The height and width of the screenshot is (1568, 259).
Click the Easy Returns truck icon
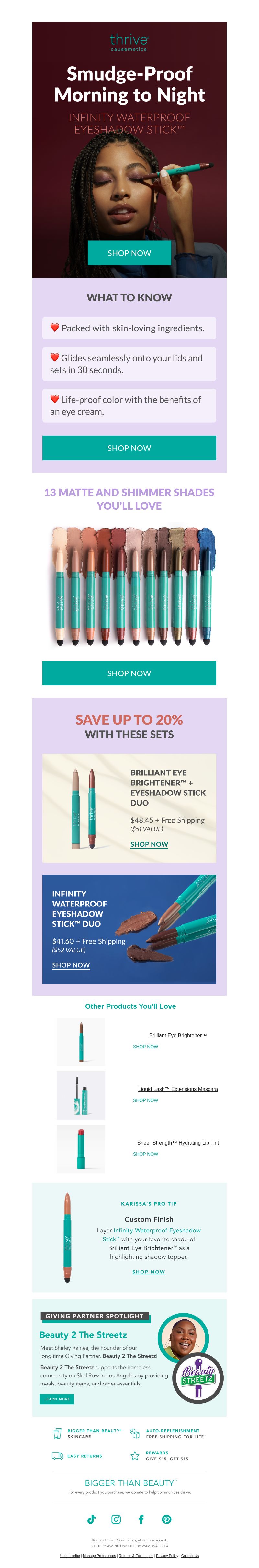pyautogui.click(x=57, y=1456)
